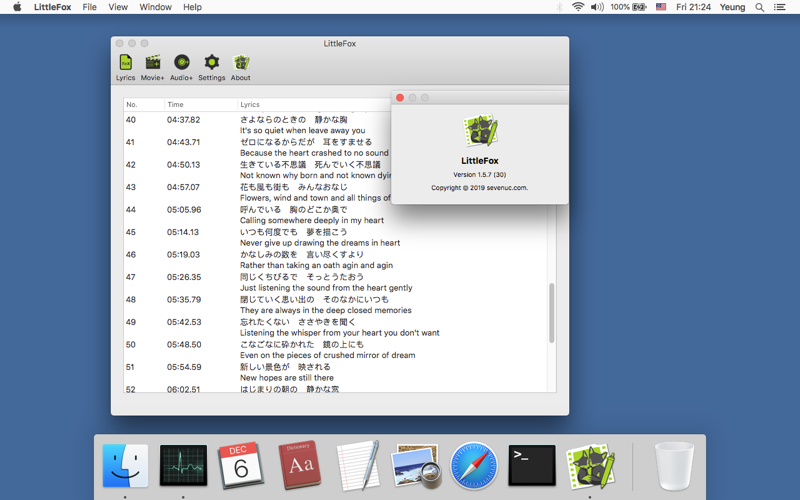This screenshot has width=800, height=500.
Task: Click the Fri 21:24 clock
Action: pyautogui.click(x=693, y=7)
